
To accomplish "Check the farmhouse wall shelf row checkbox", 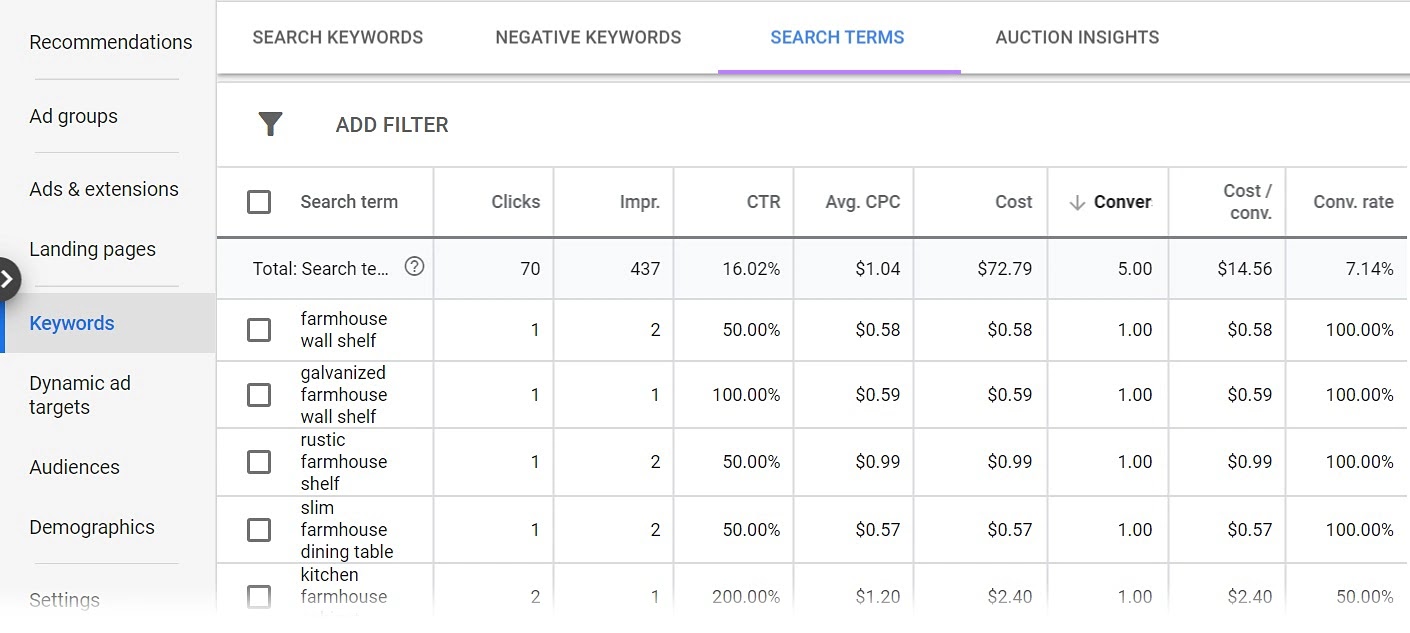I will [x=259, y=330].
